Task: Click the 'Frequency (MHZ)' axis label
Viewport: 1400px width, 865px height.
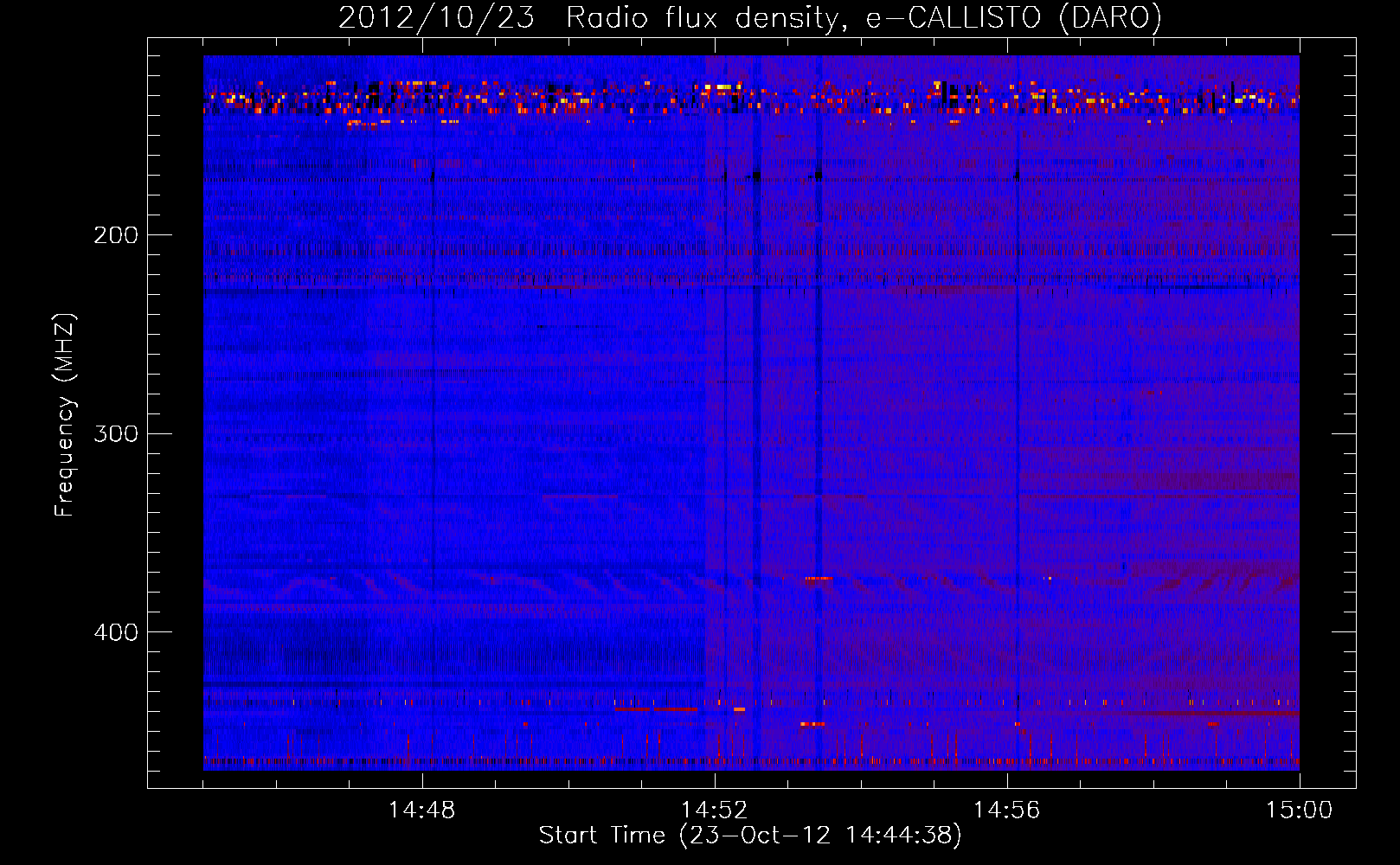Action: click(x=65, y=415)
